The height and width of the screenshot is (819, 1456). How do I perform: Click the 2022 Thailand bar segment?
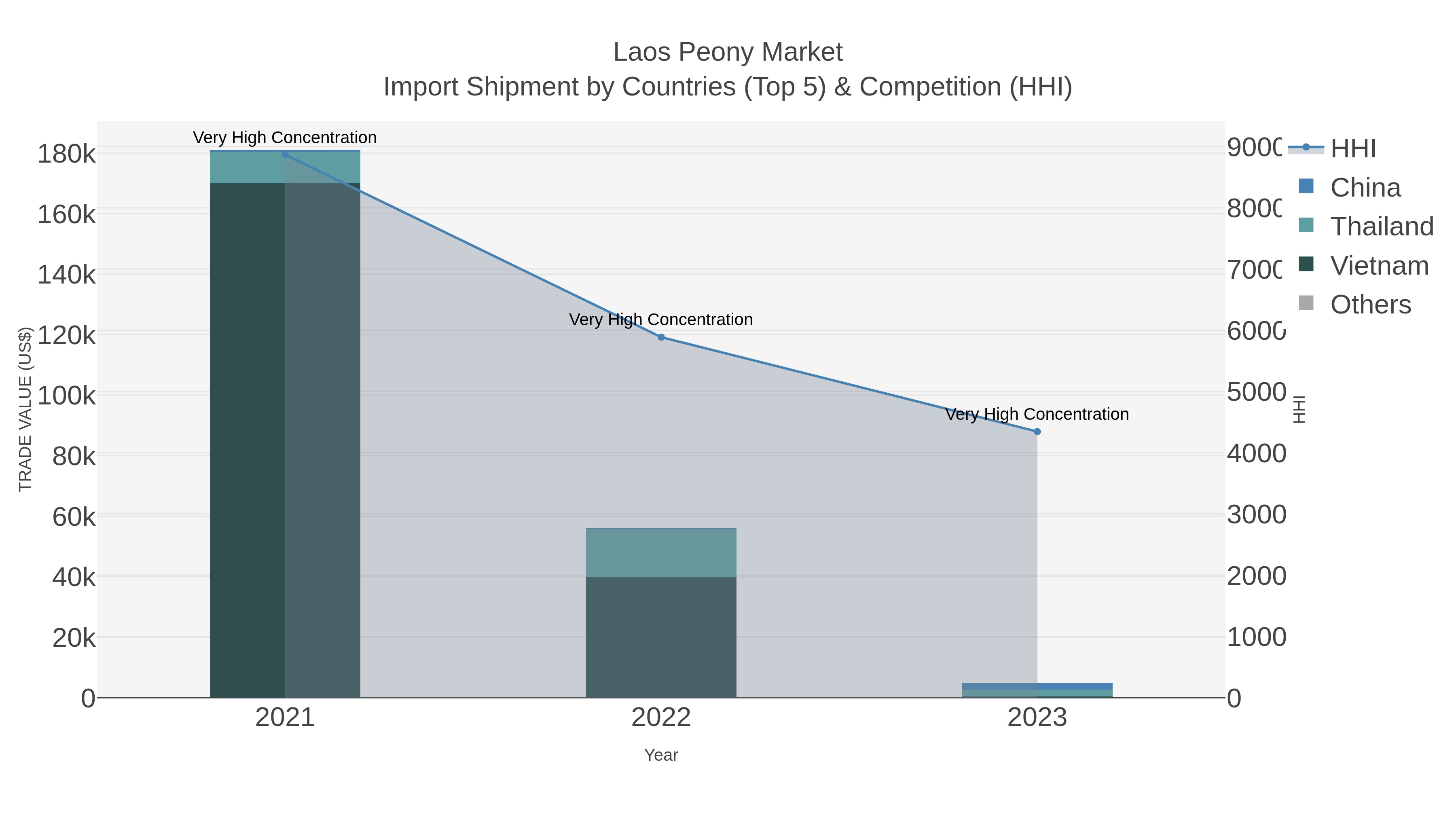(x=661, y=553)
